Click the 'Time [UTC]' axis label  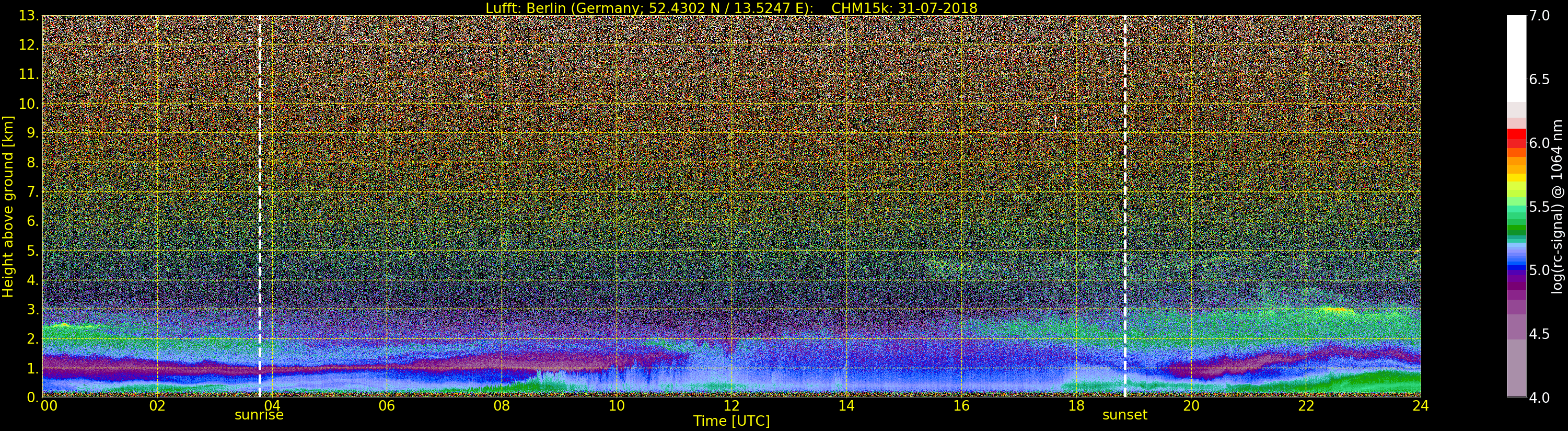coord(731,421)
